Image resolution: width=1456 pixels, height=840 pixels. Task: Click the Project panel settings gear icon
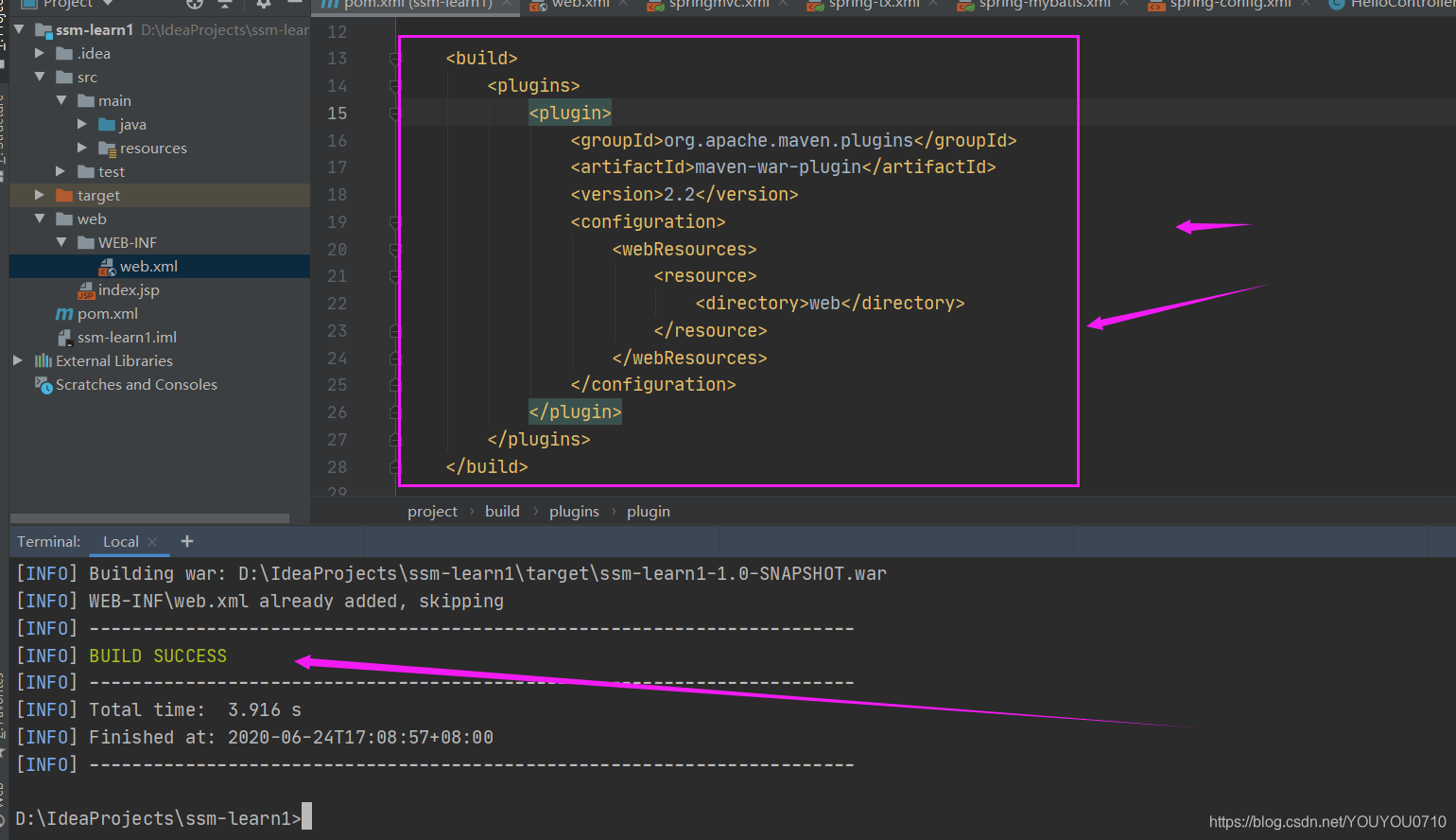pyautogui.click(x=263, y=4)
